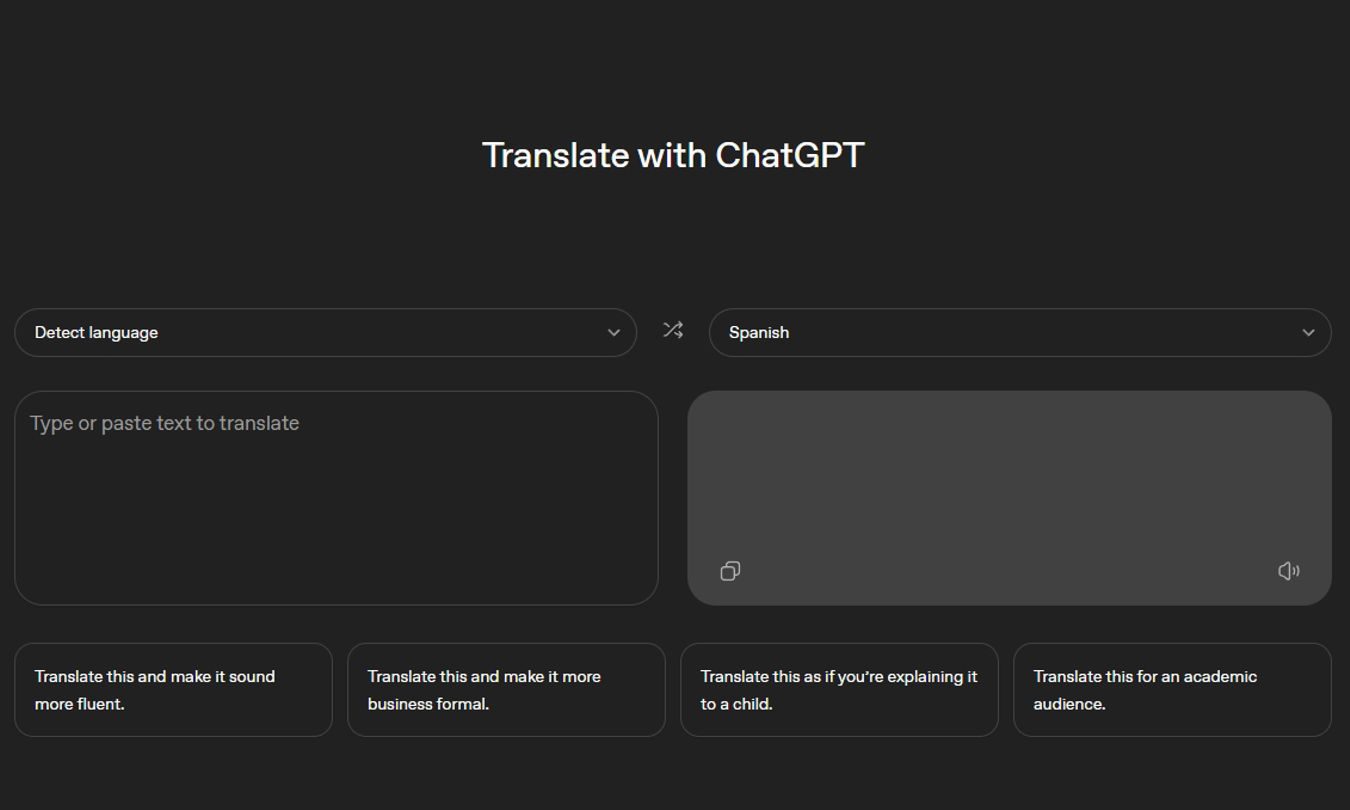
Task: Choose a different target language than Spanish
Action: click(x=1019, y=332)
